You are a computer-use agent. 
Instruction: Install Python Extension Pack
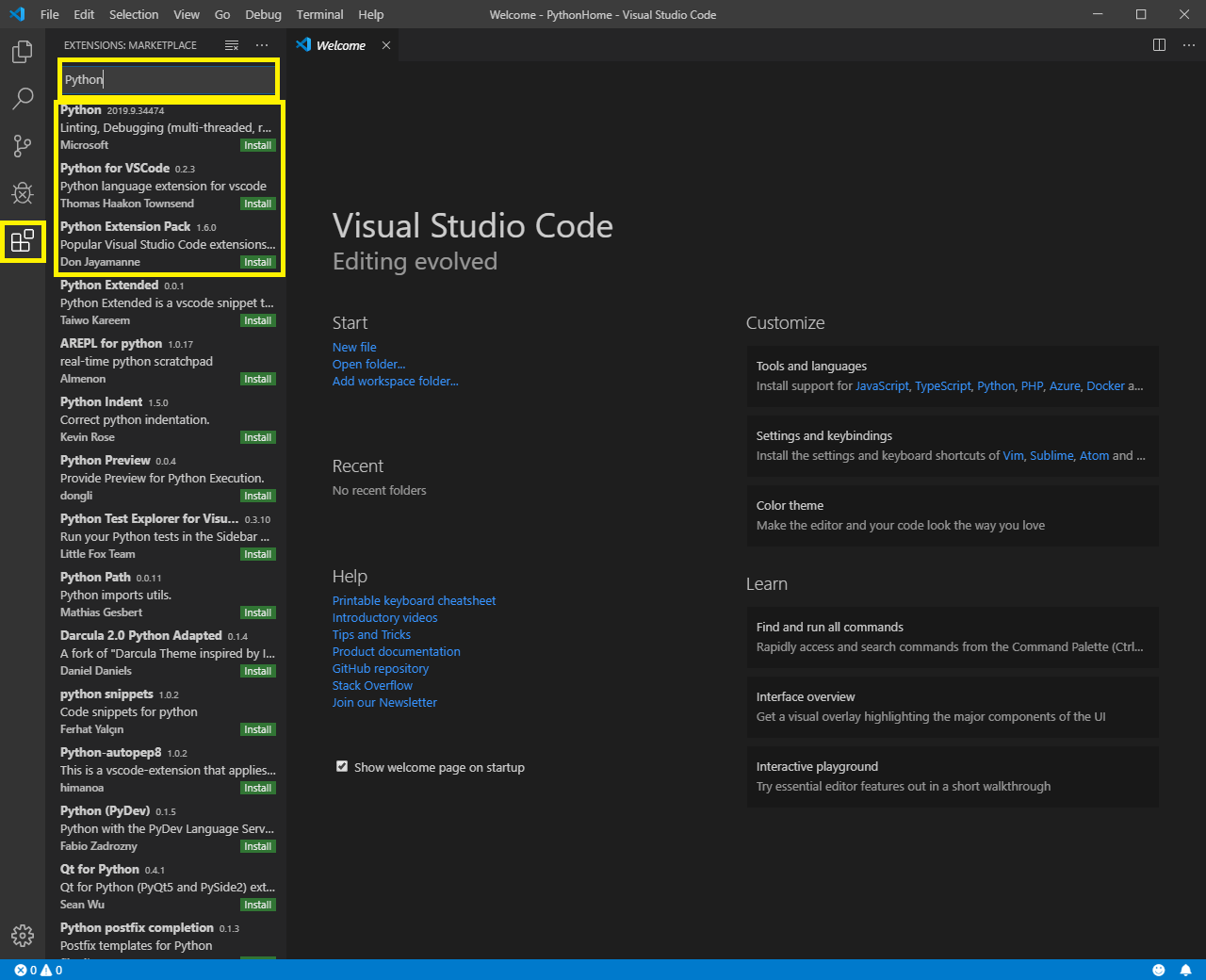[257, 262]
